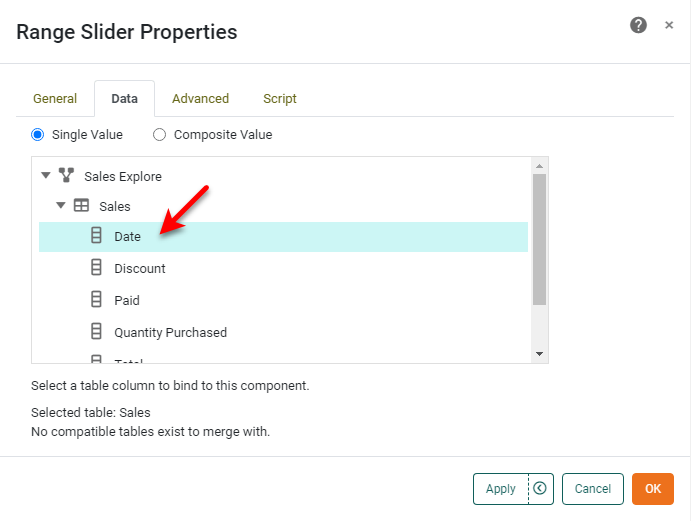Collapse the Sales table node
Screen dimensions: 691x521
click(61, 206)
